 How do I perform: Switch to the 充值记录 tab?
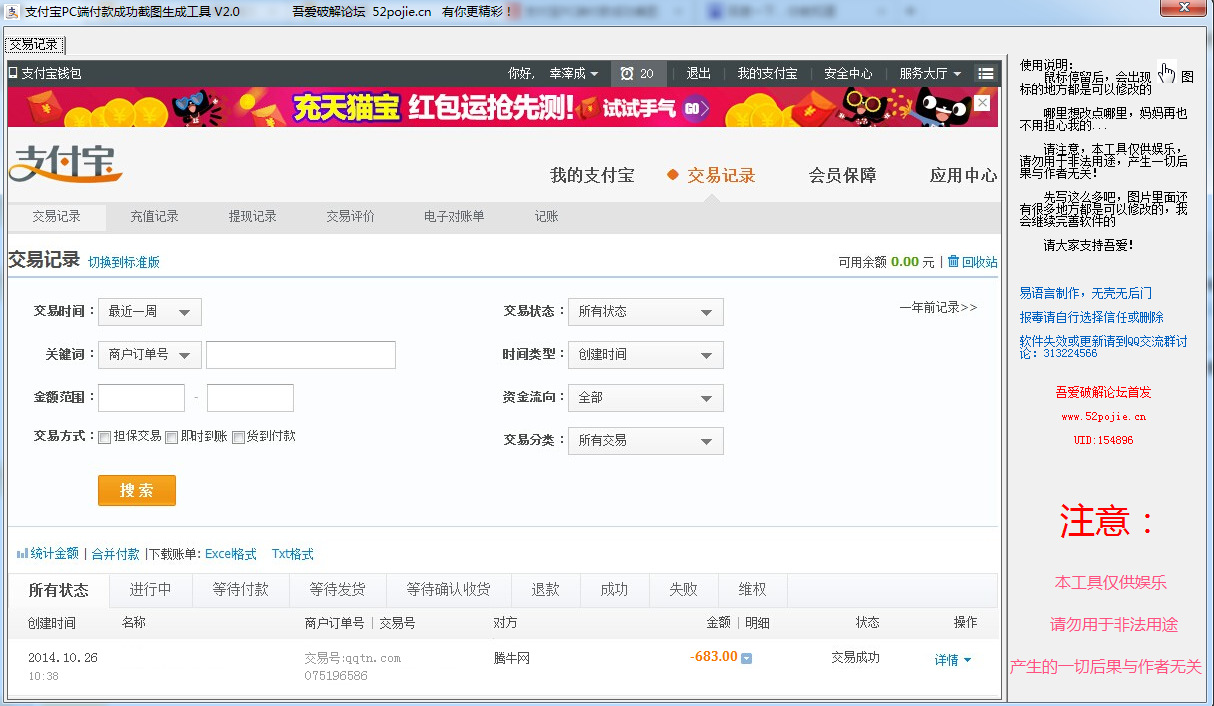155,216
